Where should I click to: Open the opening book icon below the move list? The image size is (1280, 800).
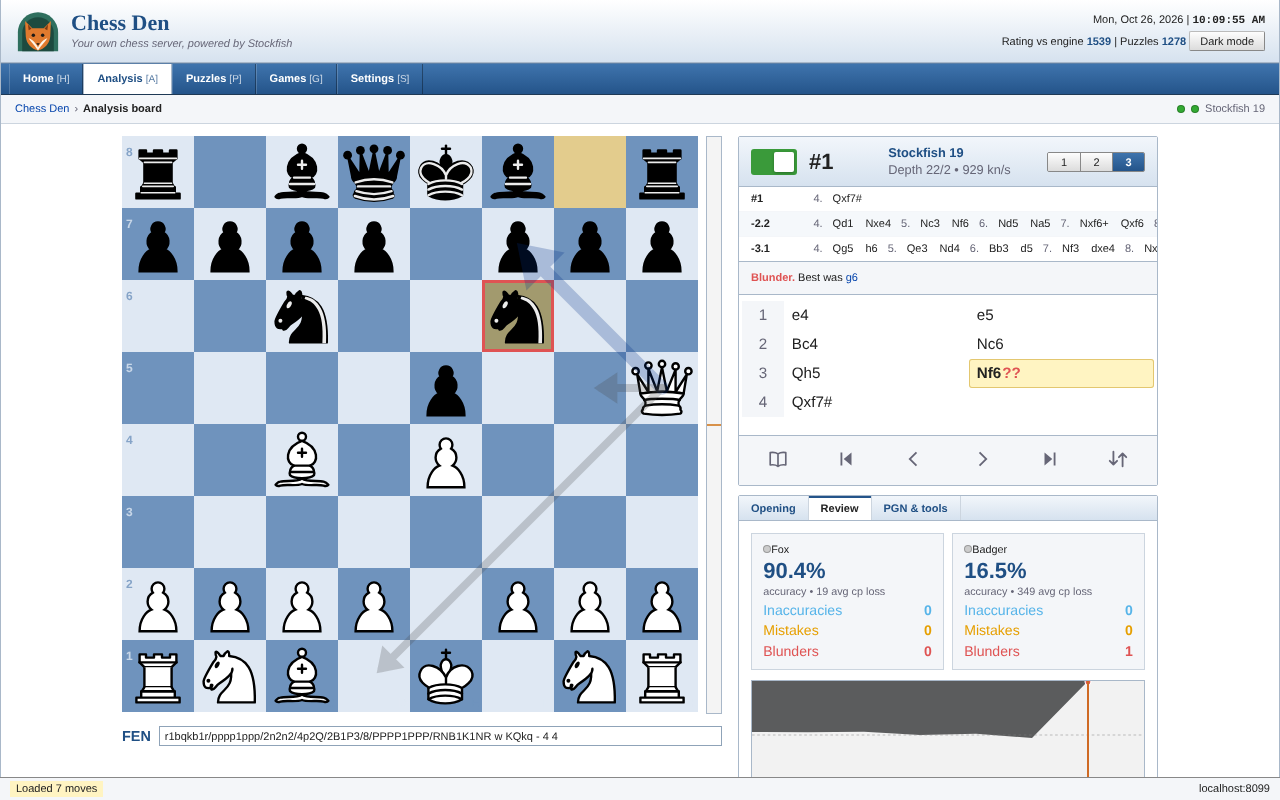778,459
